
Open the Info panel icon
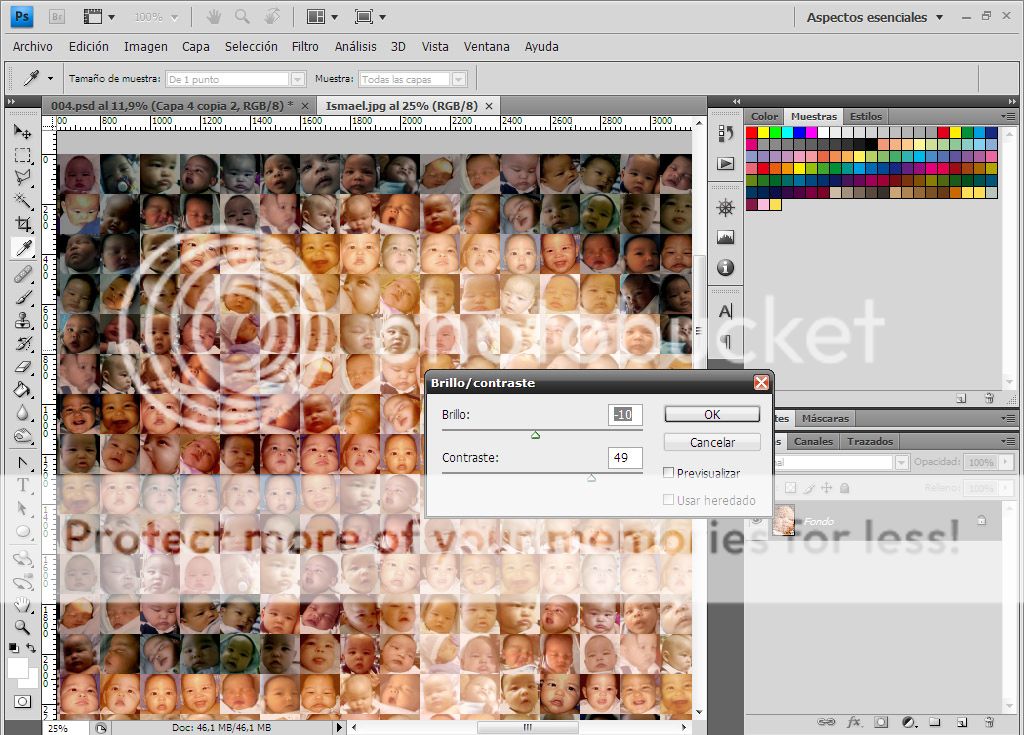point(726,267)
